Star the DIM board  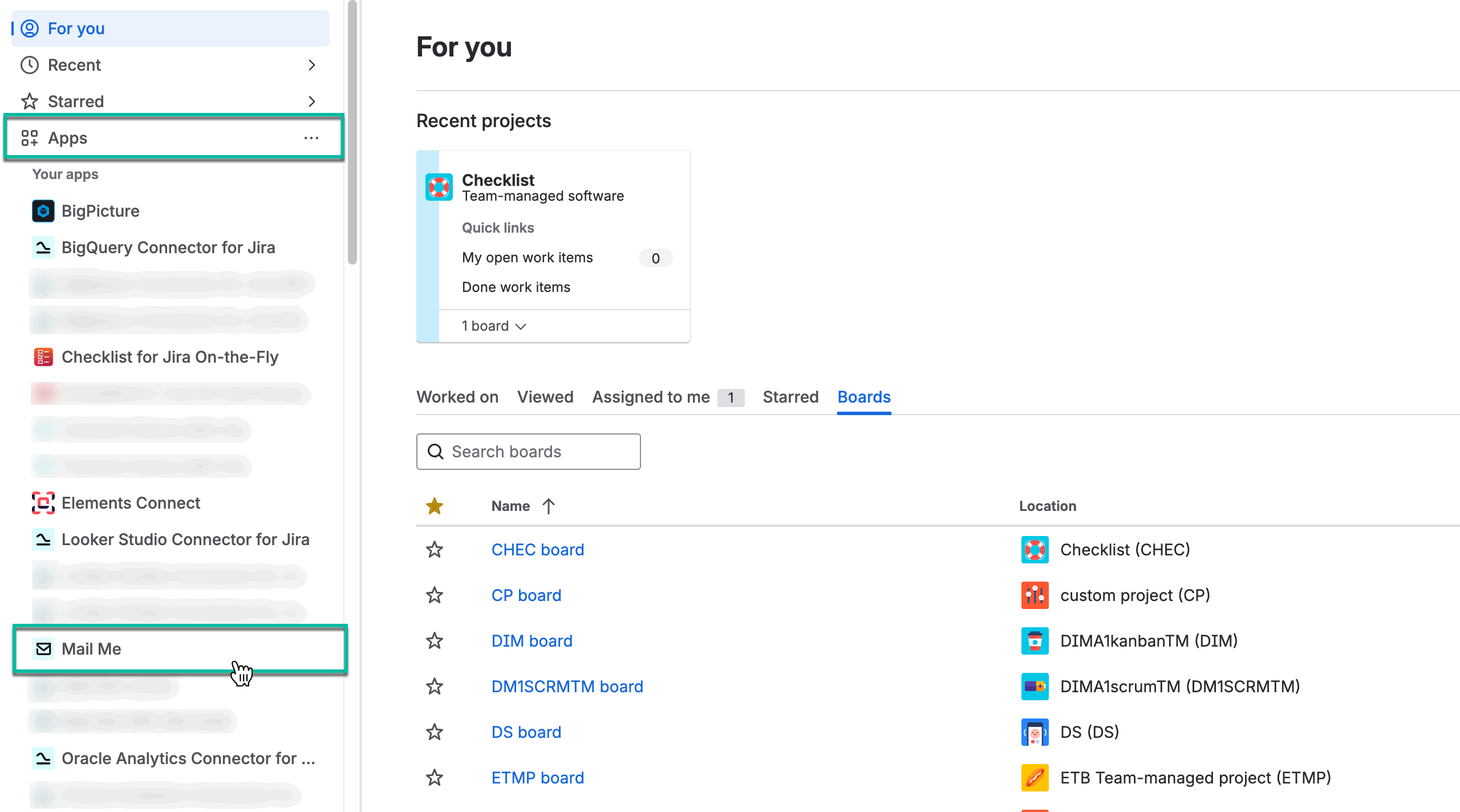(x=435, y=641)
